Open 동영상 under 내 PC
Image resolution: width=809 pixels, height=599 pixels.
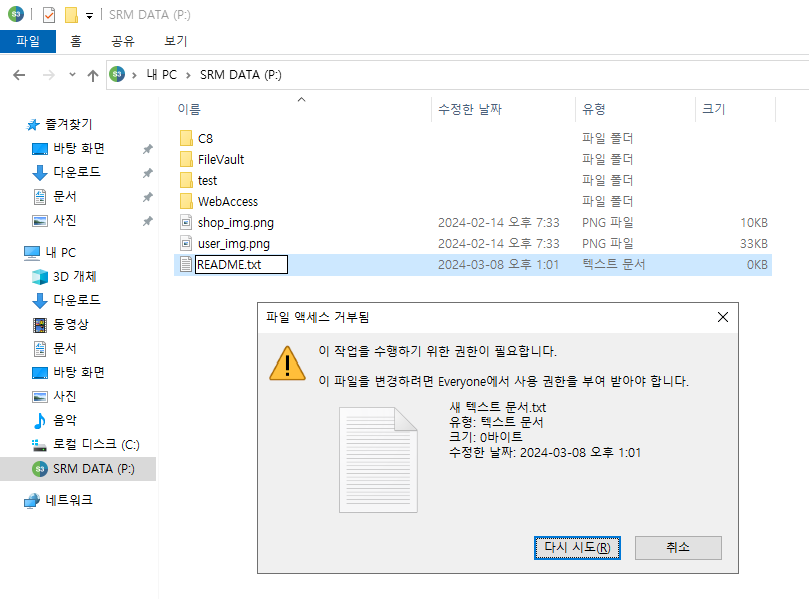[71, 324]
